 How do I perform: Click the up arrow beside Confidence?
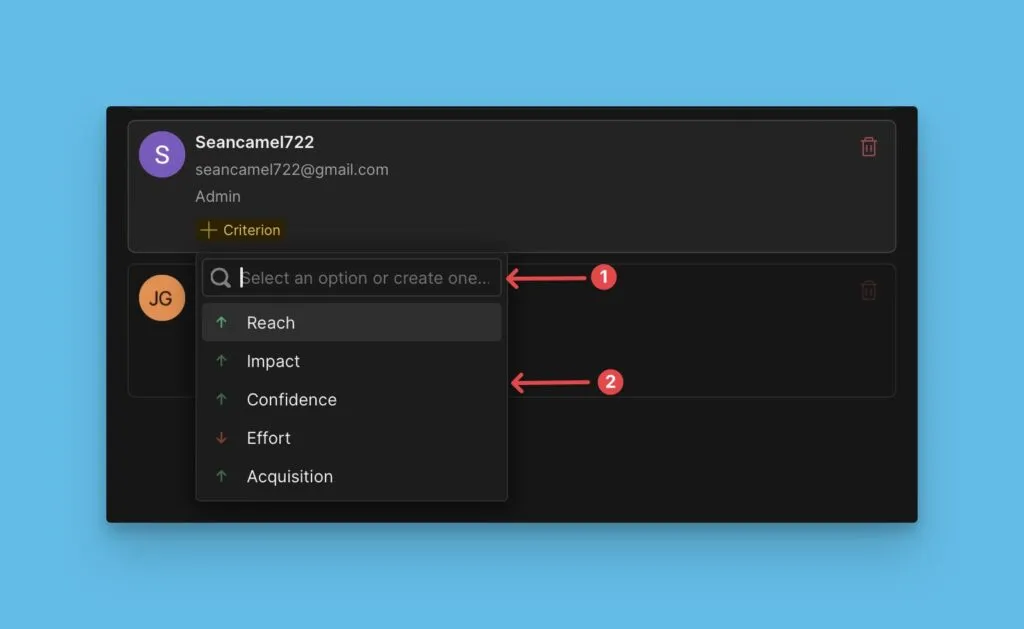point(222,400)
